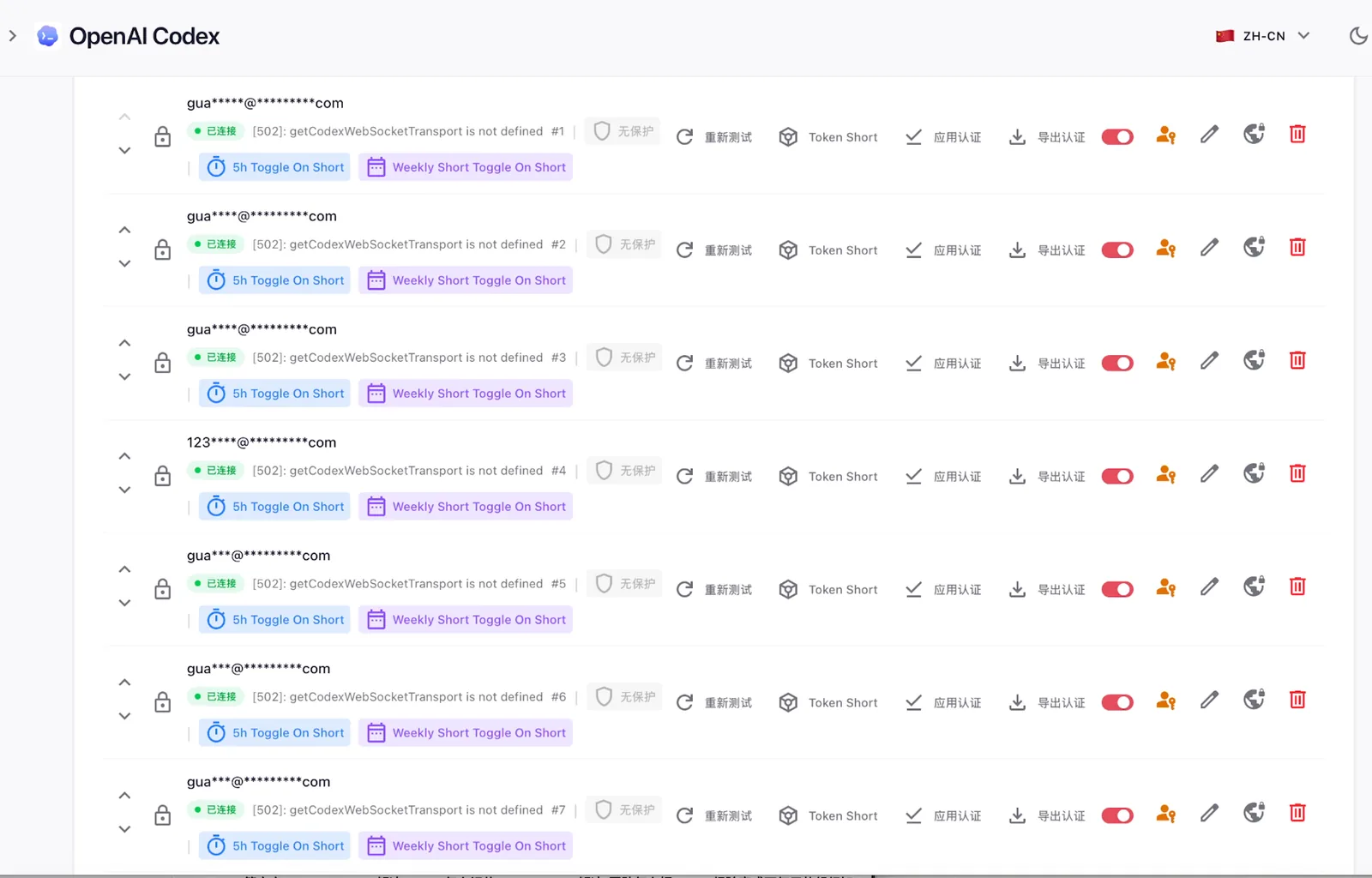Open globe proxy settings for account #6
This screenshot has height=878, width=1372.
tap(1254, 700)
